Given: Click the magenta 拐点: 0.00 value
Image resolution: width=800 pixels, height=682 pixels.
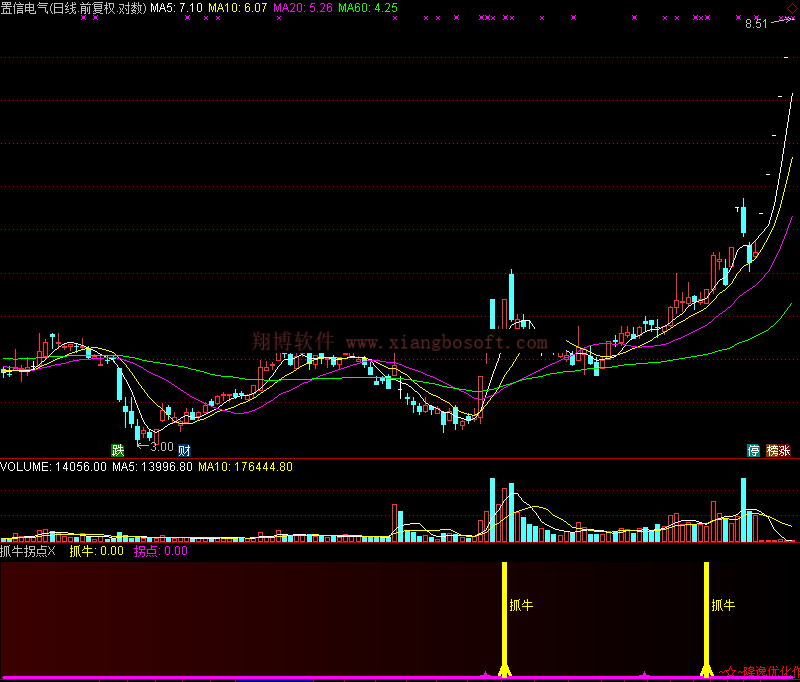Looking at the screenshot, I should (161, 551).
